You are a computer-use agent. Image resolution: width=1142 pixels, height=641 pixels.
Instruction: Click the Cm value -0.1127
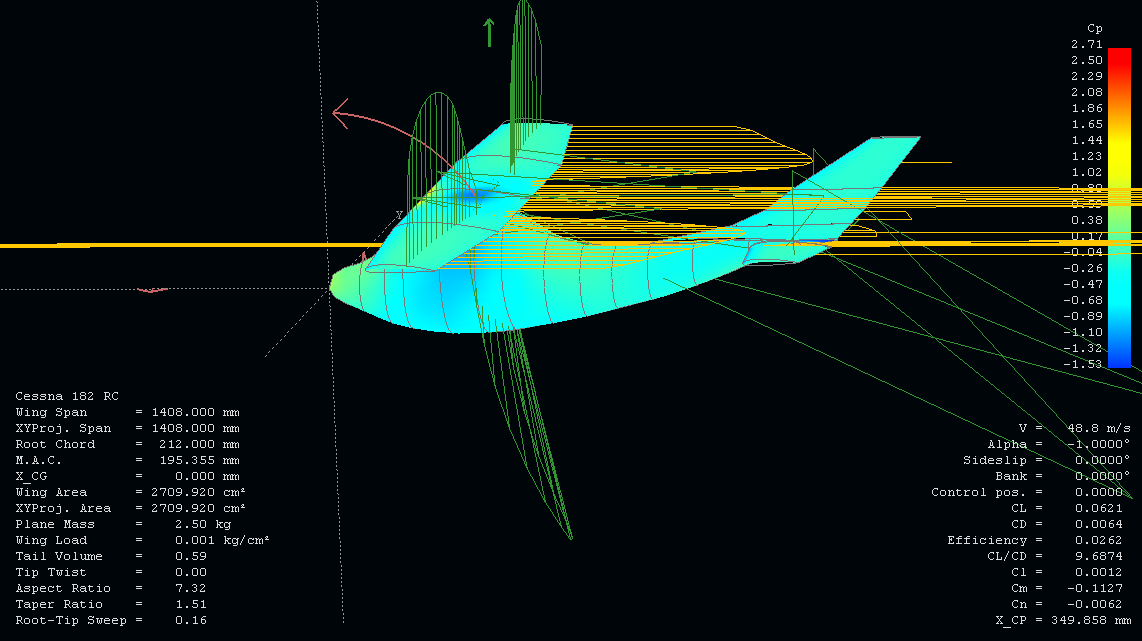(1095, 589)
